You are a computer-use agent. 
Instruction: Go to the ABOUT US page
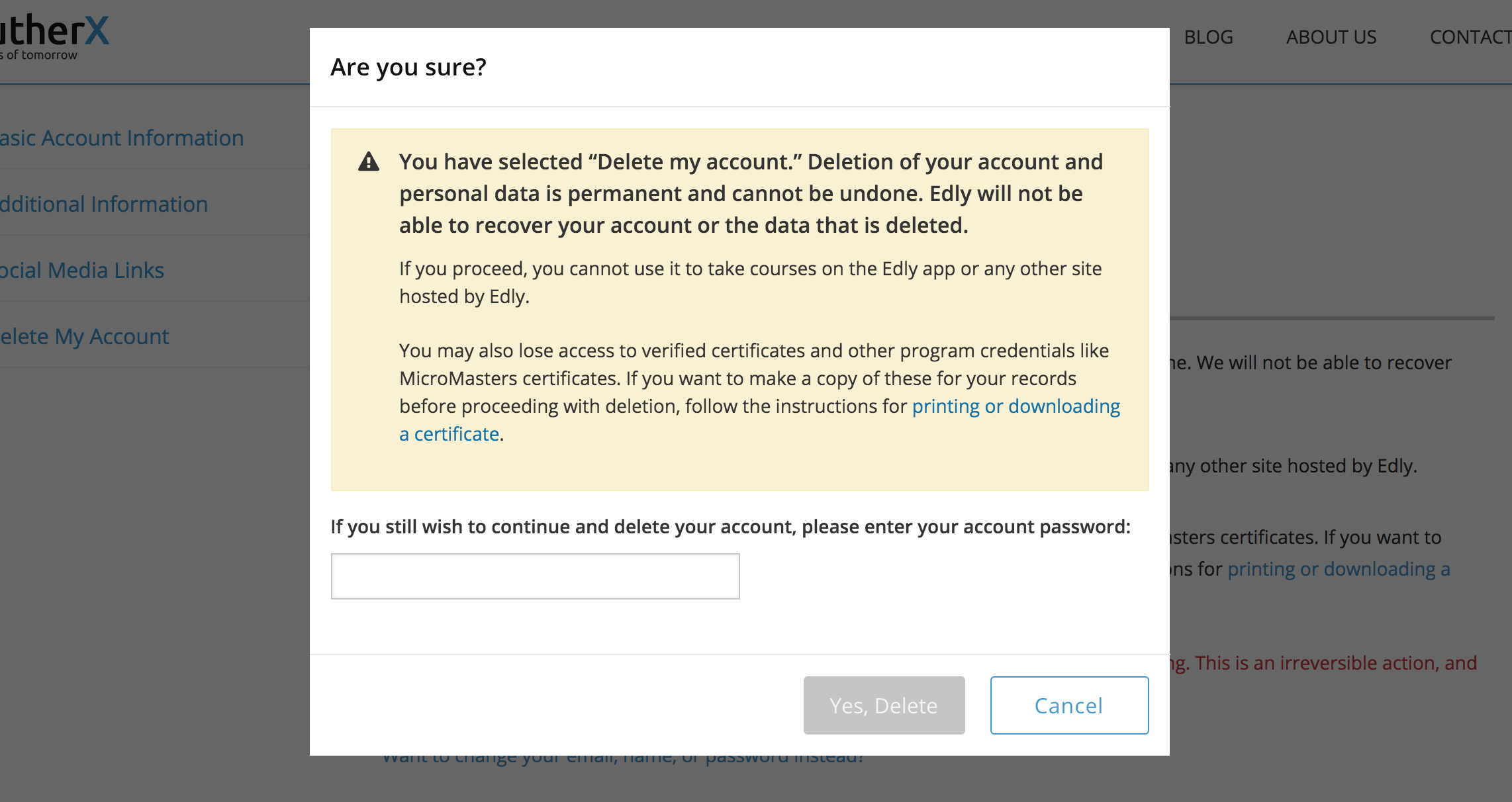point(1331,37)
